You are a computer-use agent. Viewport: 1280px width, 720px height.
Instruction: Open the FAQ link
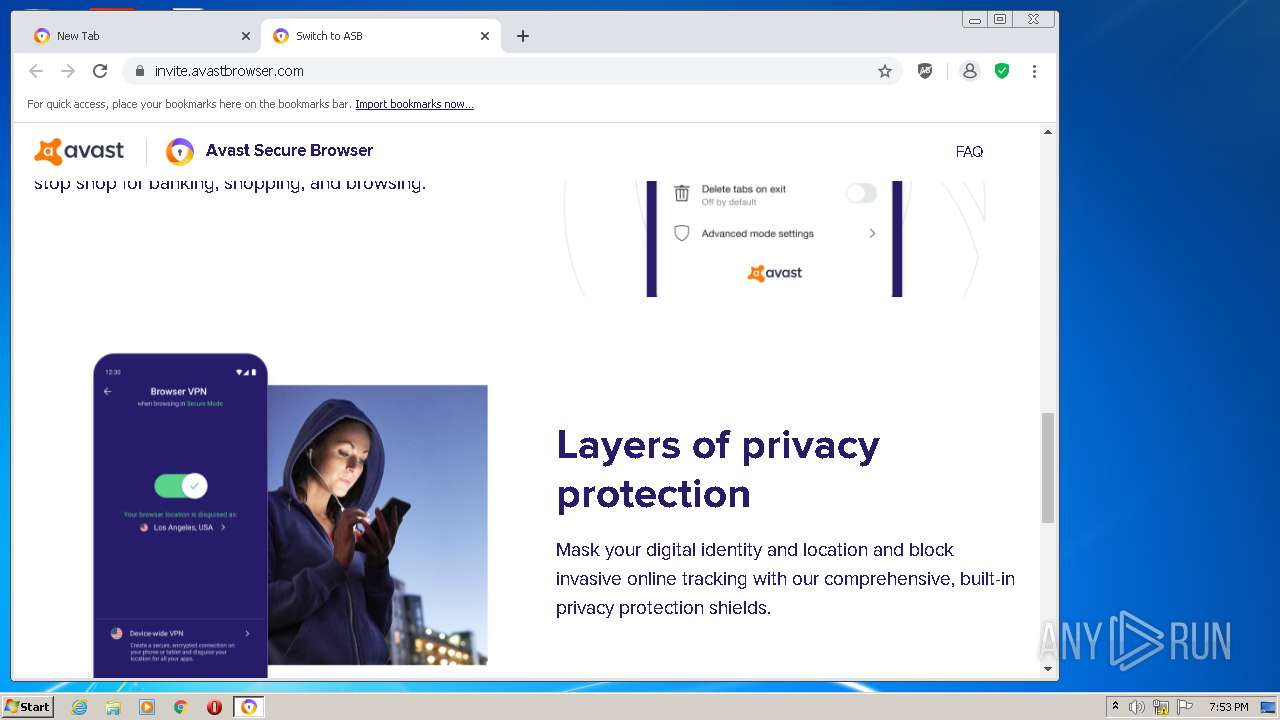pyautogui.click(x=969, y=152)
